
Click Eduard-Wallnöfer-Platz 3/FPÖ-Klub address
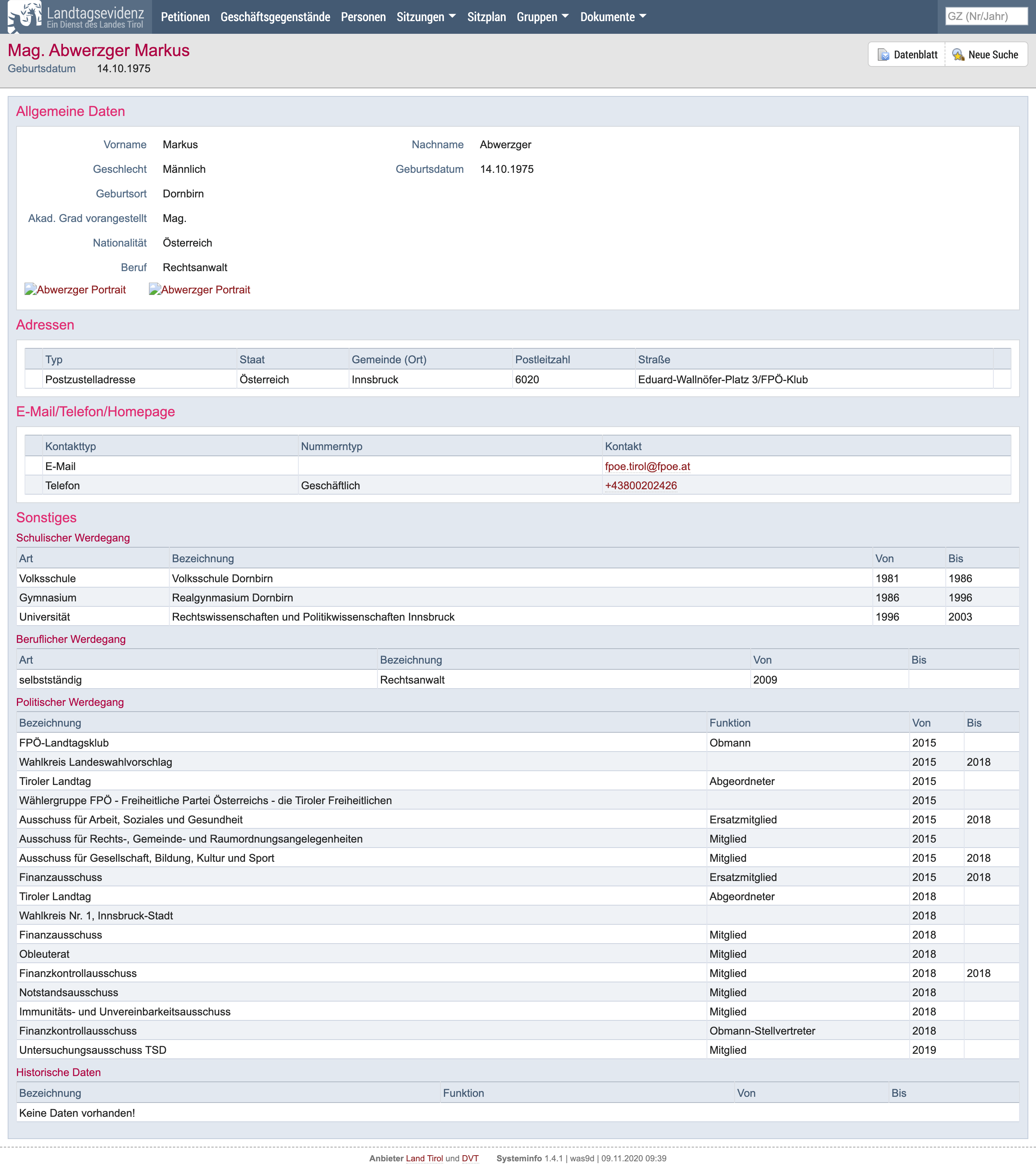click(x=723, y=380)
